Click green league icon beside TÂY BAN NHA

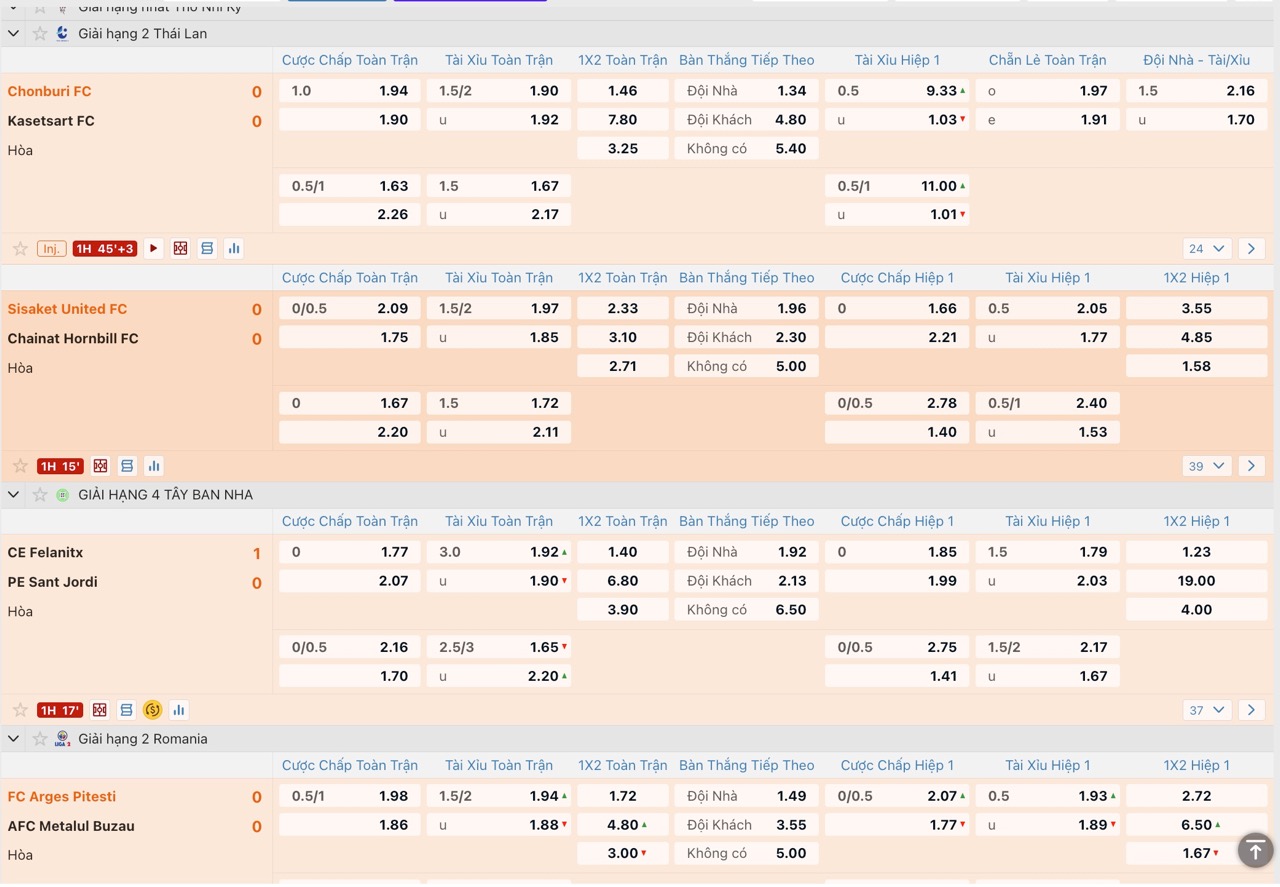[x=63, y=494]
